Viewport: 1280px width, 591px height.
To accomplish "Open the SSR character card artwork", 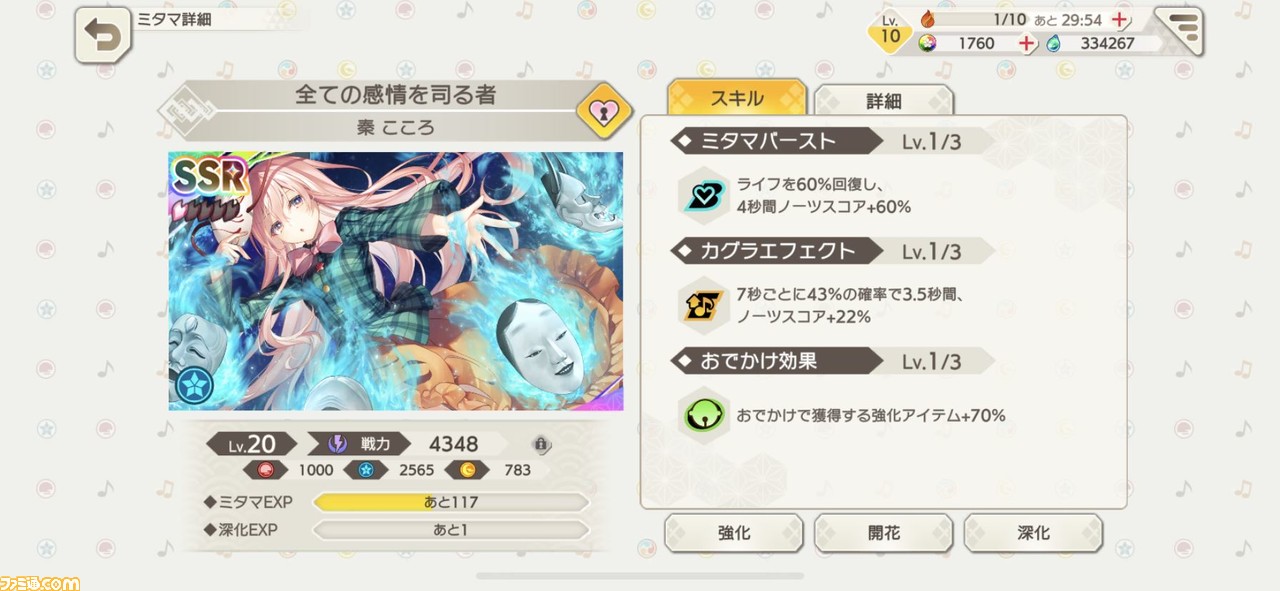I will pyautogui.click(x=396, y=281).
